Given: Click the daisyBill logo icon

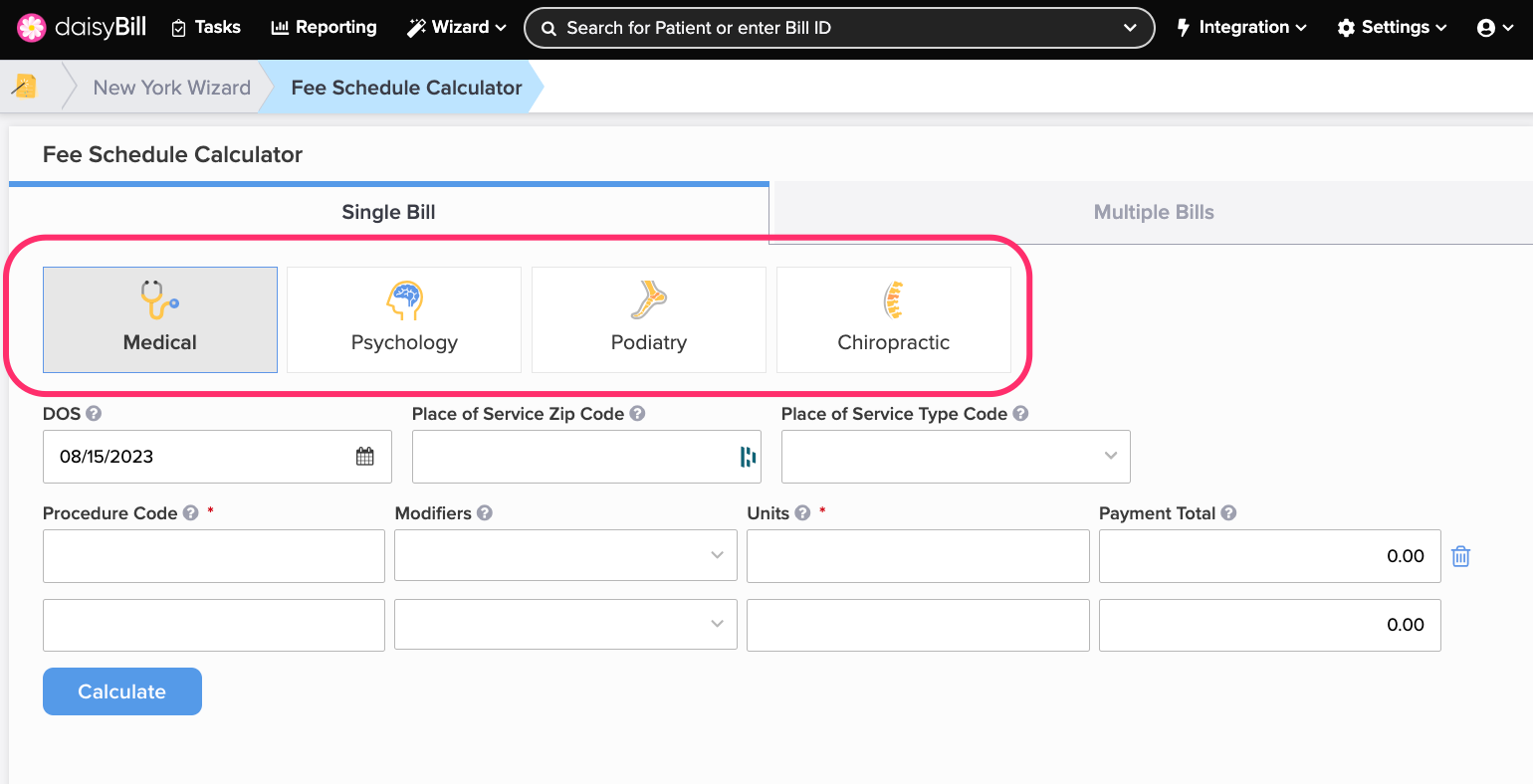Looking at the screenshot, I should 32,28.
